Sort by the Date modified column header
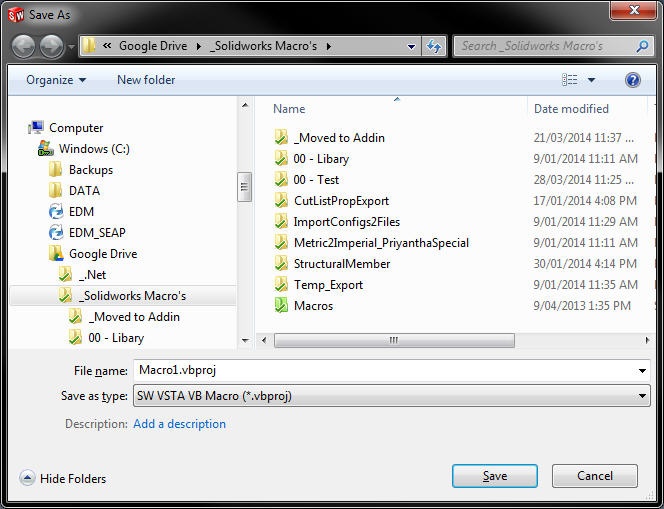This screenshot has width=664, height=509. [571, 109]
